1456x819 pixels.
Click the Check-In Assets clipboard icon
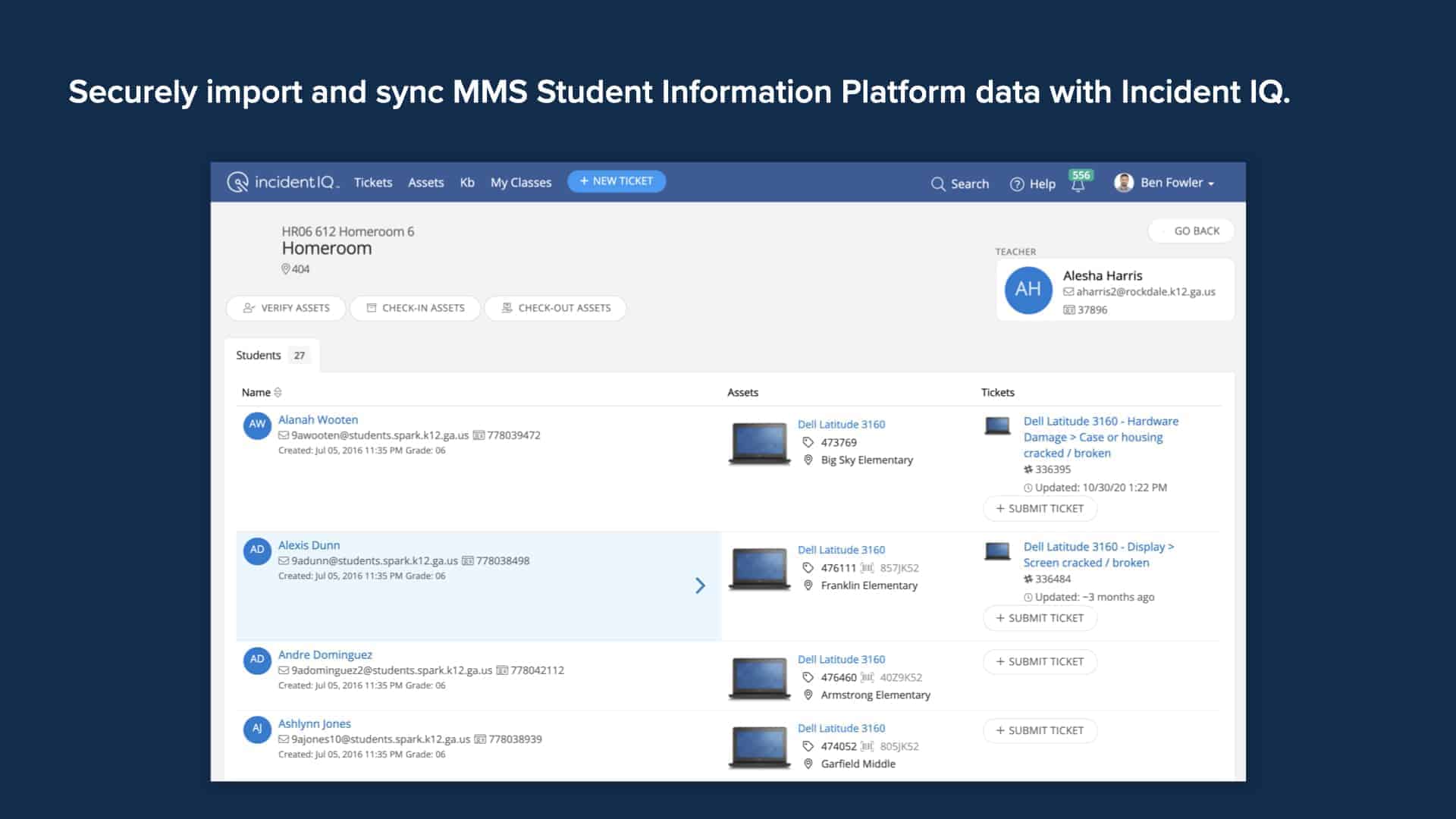point(372,308)
